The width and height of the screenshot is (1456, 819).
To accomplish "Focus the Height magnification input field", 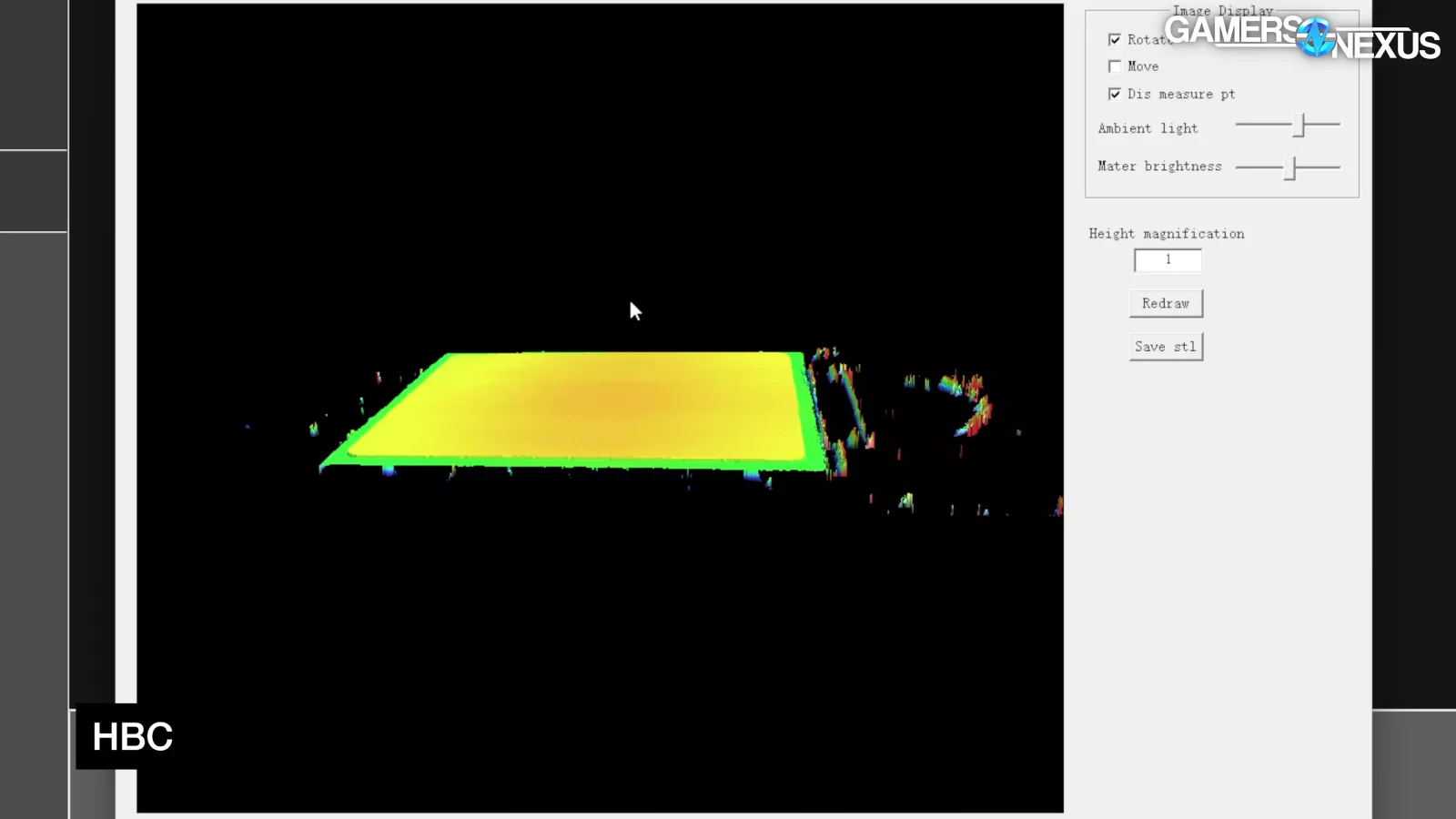I will click(1168, 260).
